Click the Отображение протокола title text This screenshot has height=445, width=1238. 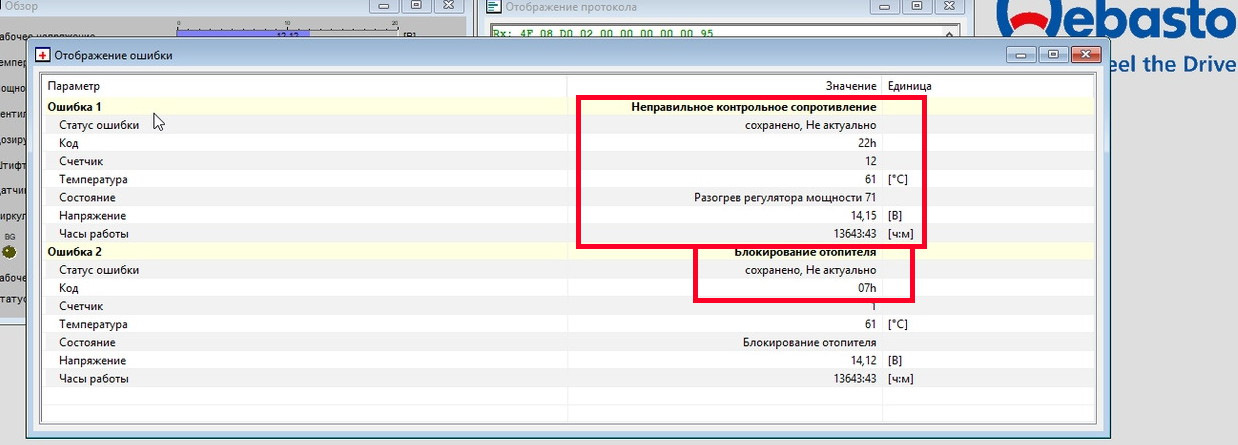571,7
